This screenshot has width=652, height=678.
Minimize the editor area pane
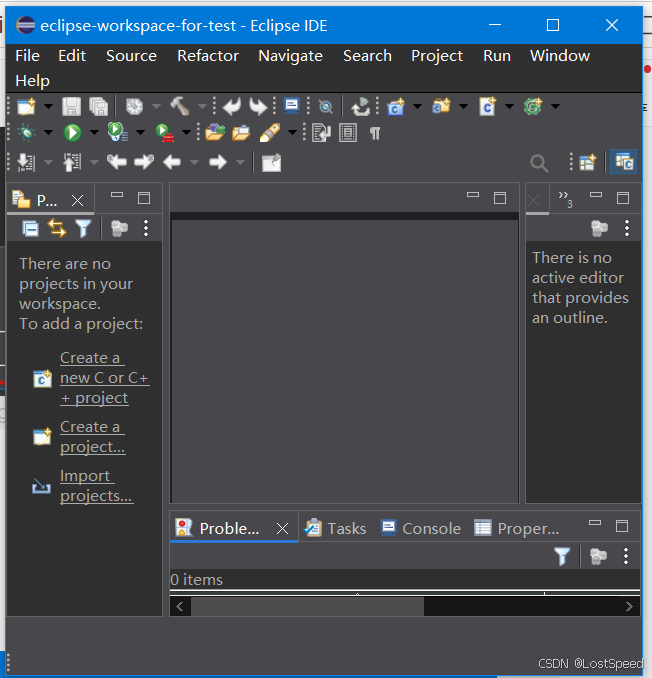473,195
